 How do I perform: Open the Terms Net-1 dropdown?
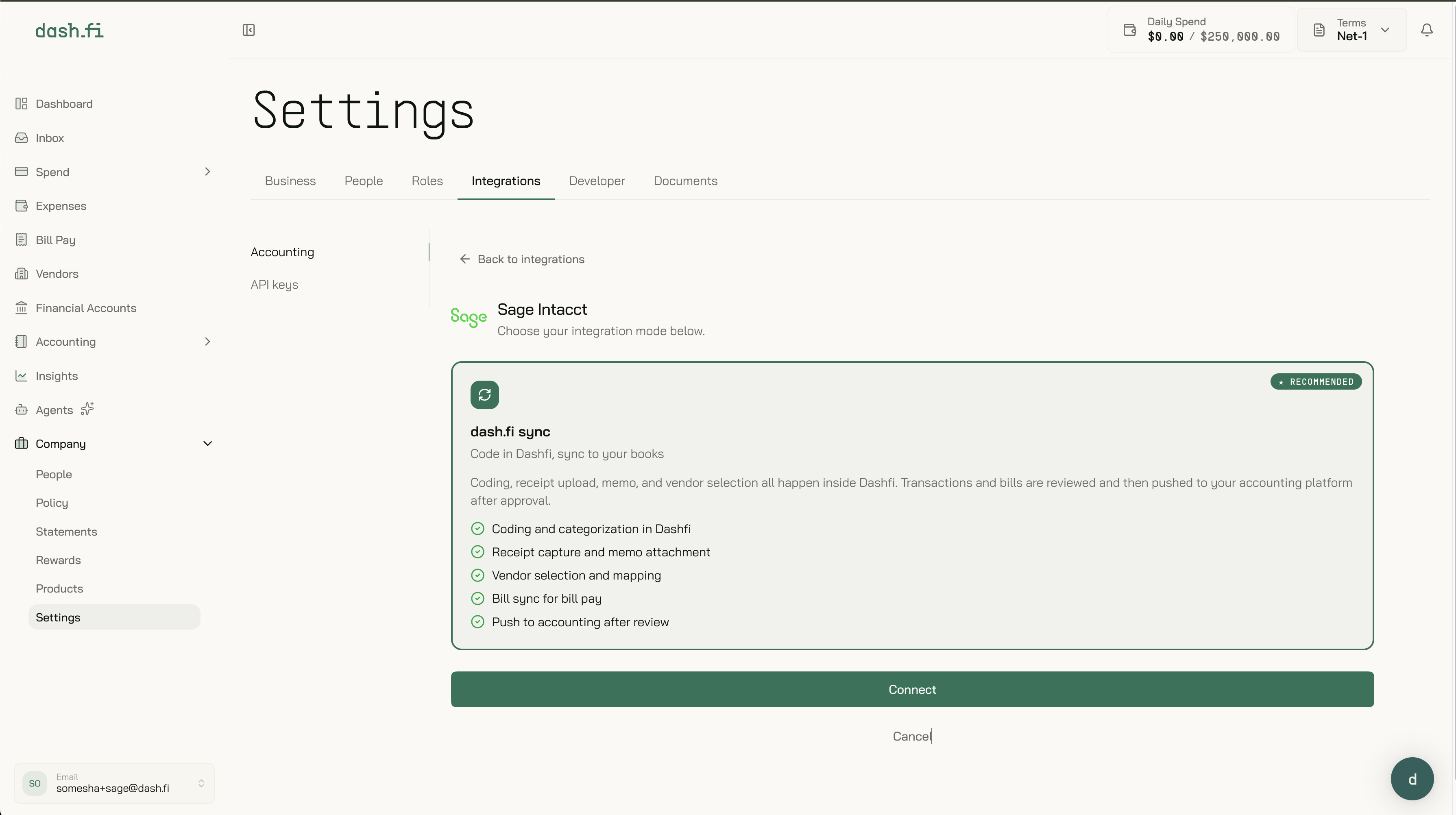tap(1352, 30)
